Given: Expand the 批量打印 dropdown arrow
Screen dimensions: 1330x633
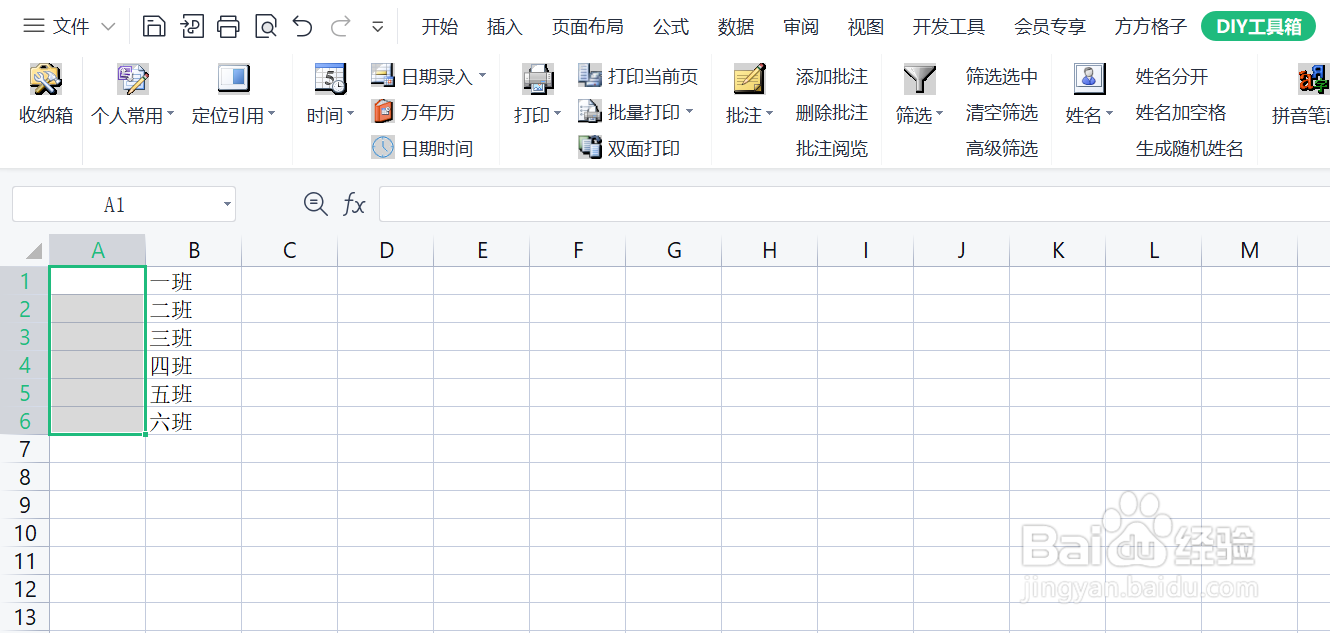Looking at the screenshot, I should click(690, 112).
